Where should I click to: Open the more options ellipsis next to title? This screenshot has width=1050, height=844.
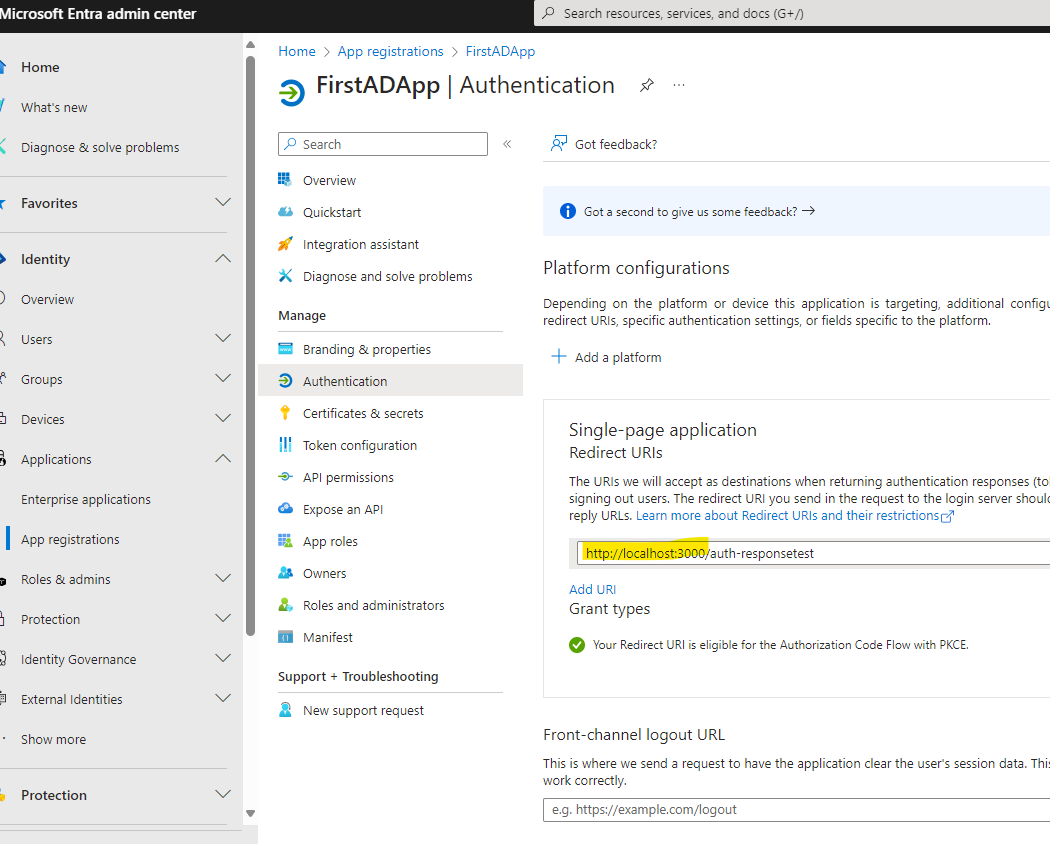(x=679, y=85)
